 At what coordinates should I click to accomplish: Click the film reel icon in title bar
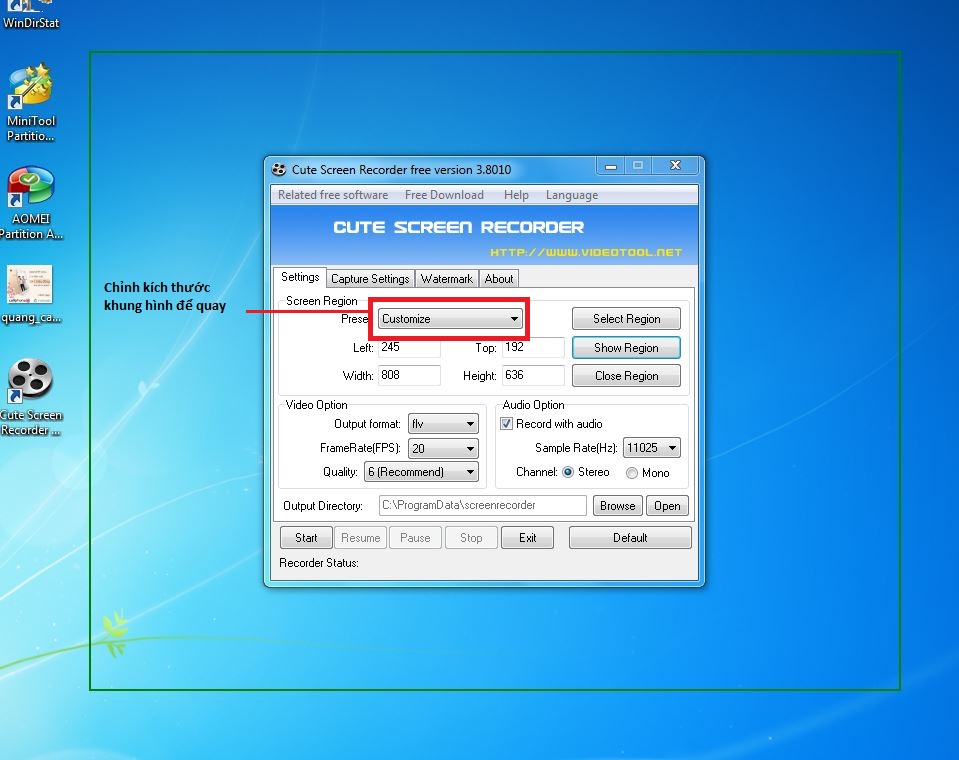pyautogui.click(x=278, y=168)
